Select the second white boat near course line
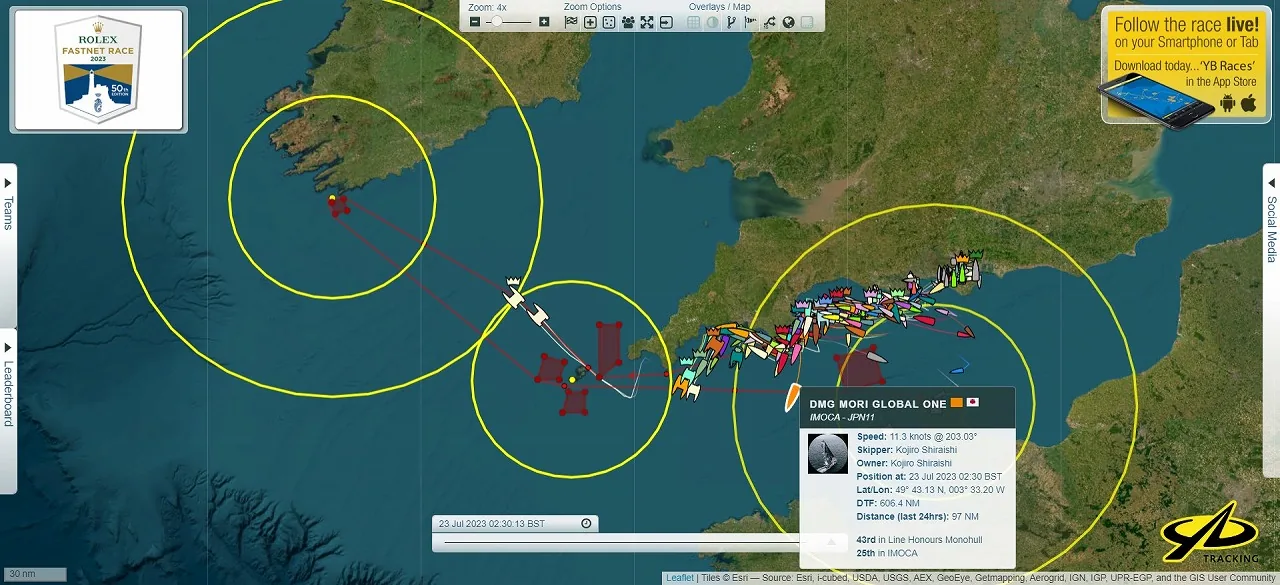1280x585 pixels. click(537, 314)
